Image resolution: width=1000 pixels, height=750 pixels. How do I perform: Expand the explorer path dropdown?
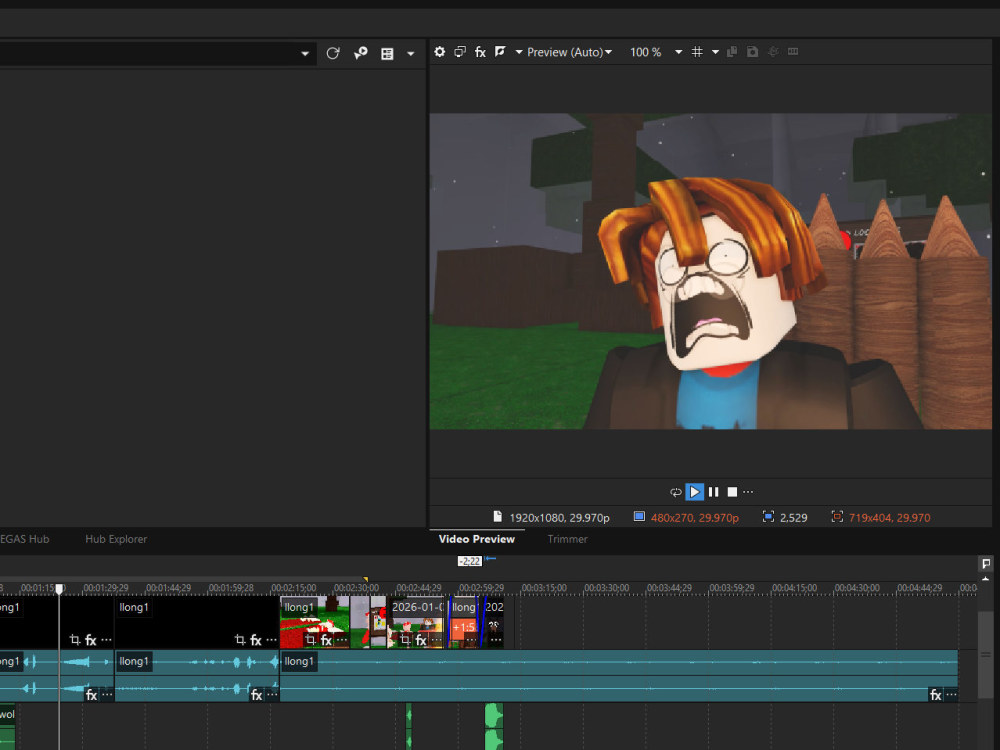pyautogui.click(x=305, y=54)
